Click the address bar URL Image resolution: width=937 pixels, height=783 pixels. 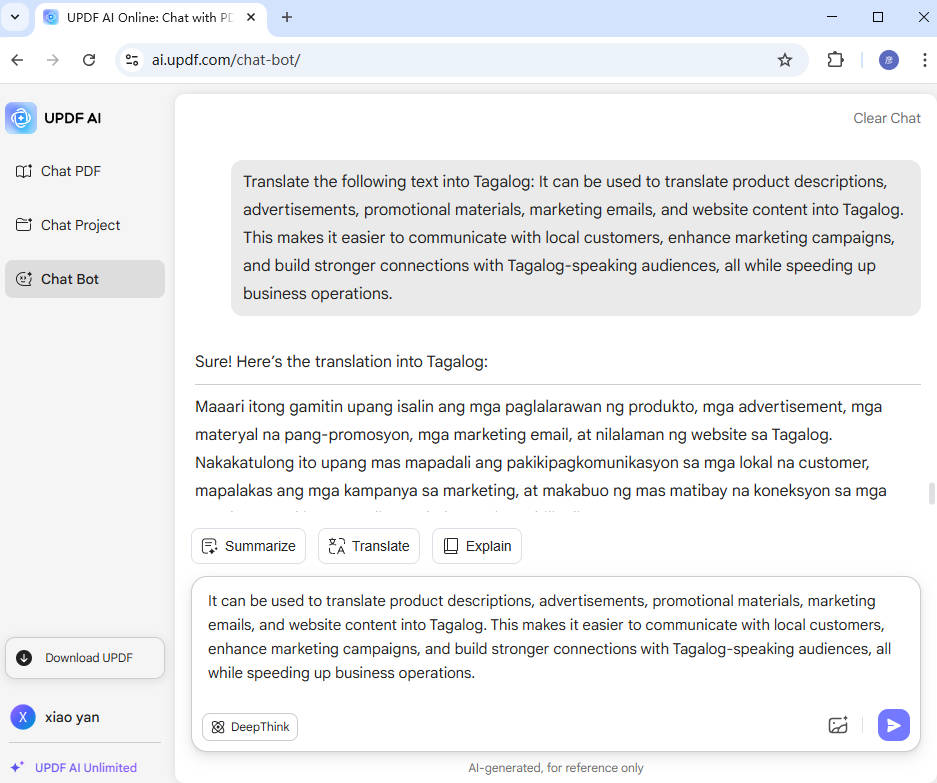point(226,60)
